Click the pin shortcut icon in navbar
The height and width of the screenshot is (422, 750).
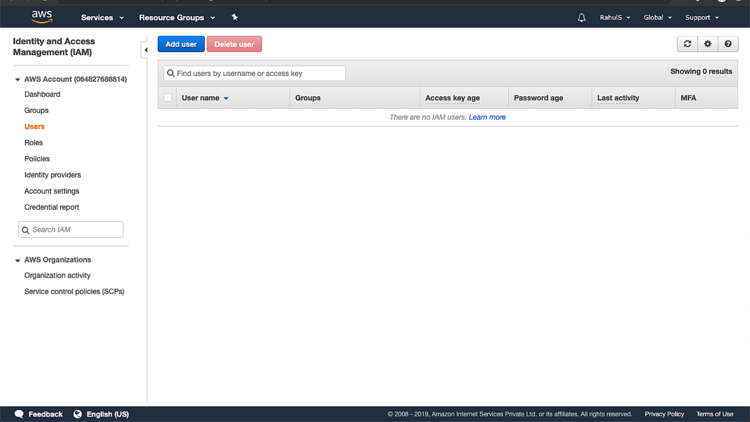tap(235, 17)
